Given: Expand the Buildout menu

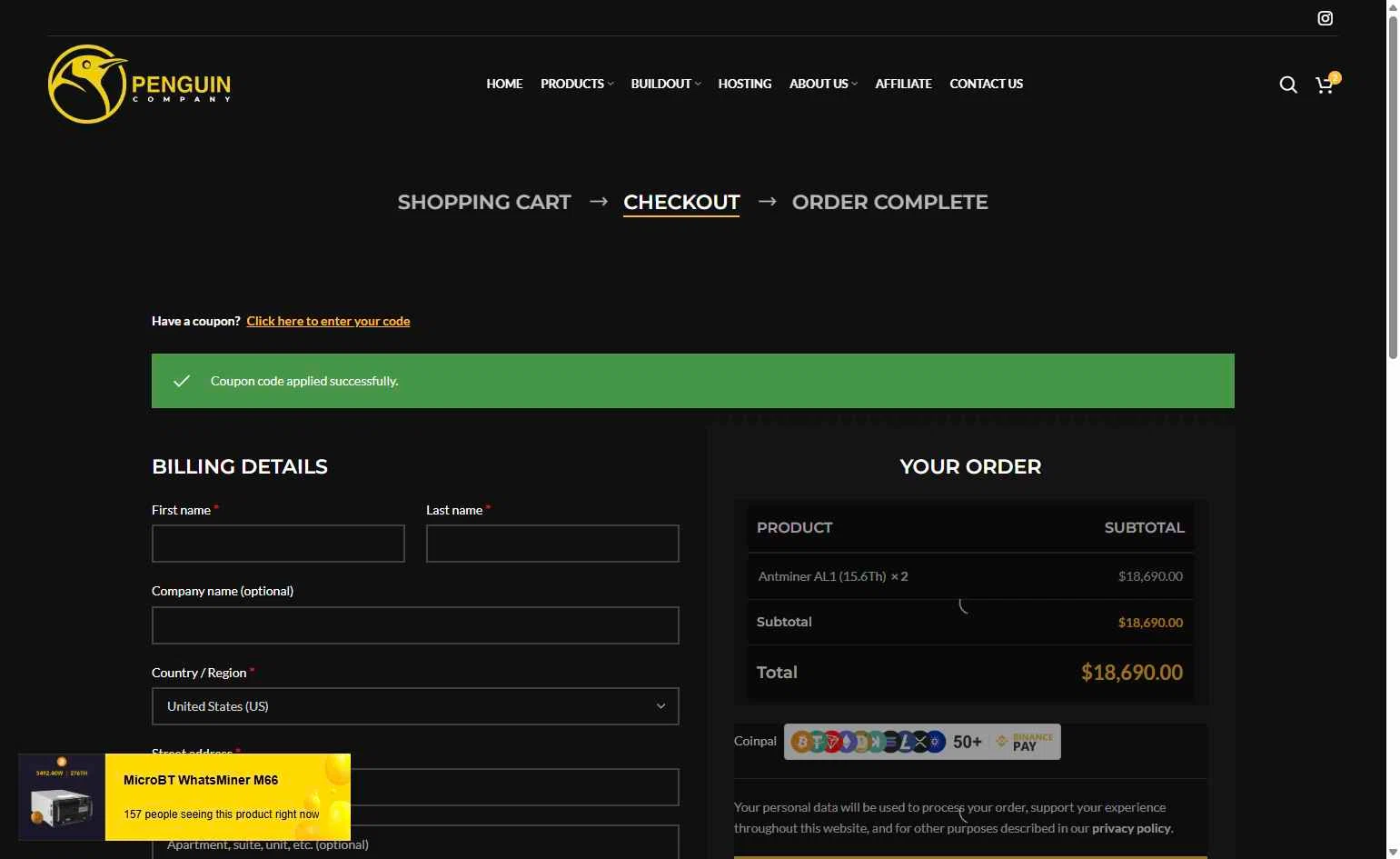Looking at the screenshot, I should [x=666, y=84].
